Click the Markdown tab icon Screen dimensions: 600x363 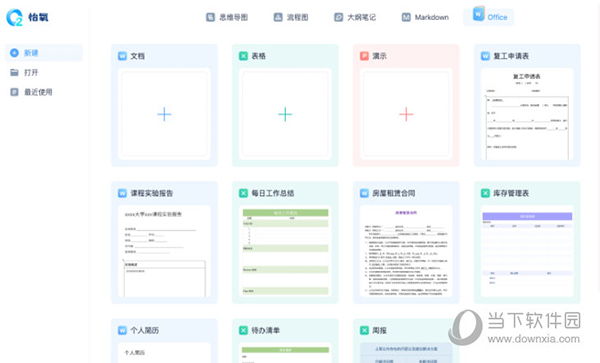click(406, 17)
